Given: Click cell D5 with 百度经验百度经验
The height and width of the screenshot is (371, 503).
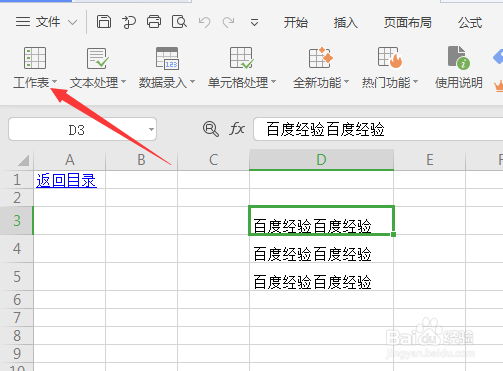Looking at the screenshot, I should pyautogui.click(x=321, y=277).
